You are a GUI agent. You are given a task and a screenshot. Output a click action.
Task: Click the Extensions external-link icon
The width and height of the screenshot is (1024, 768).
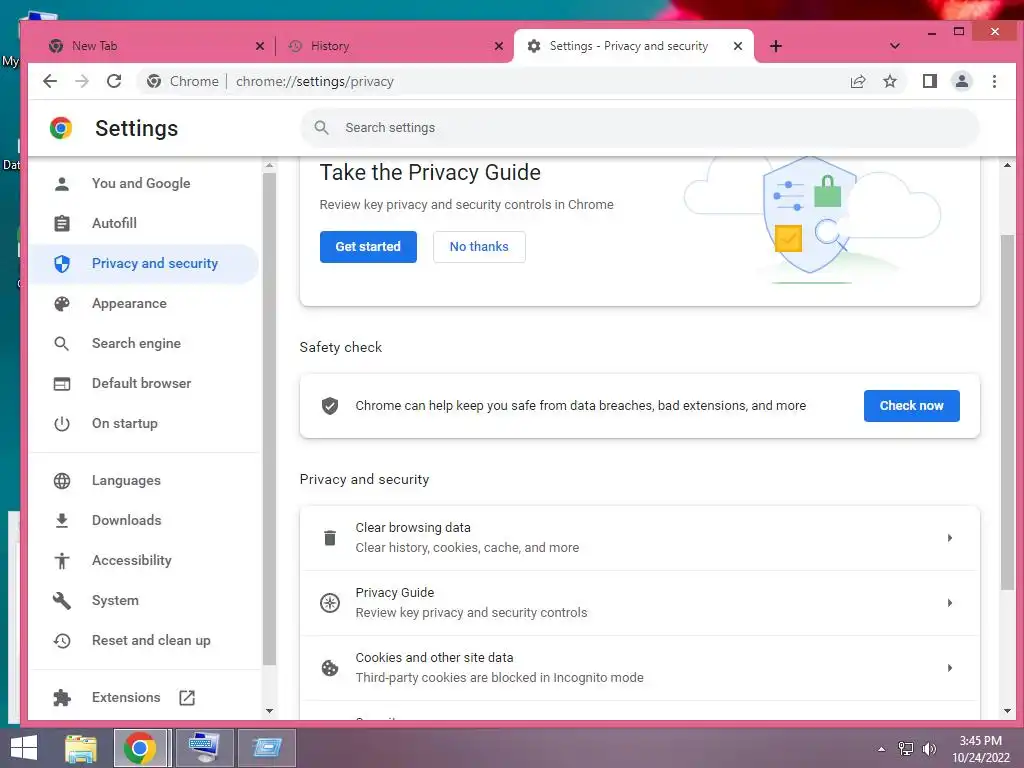pyautogui.click(x=187, y=697)
